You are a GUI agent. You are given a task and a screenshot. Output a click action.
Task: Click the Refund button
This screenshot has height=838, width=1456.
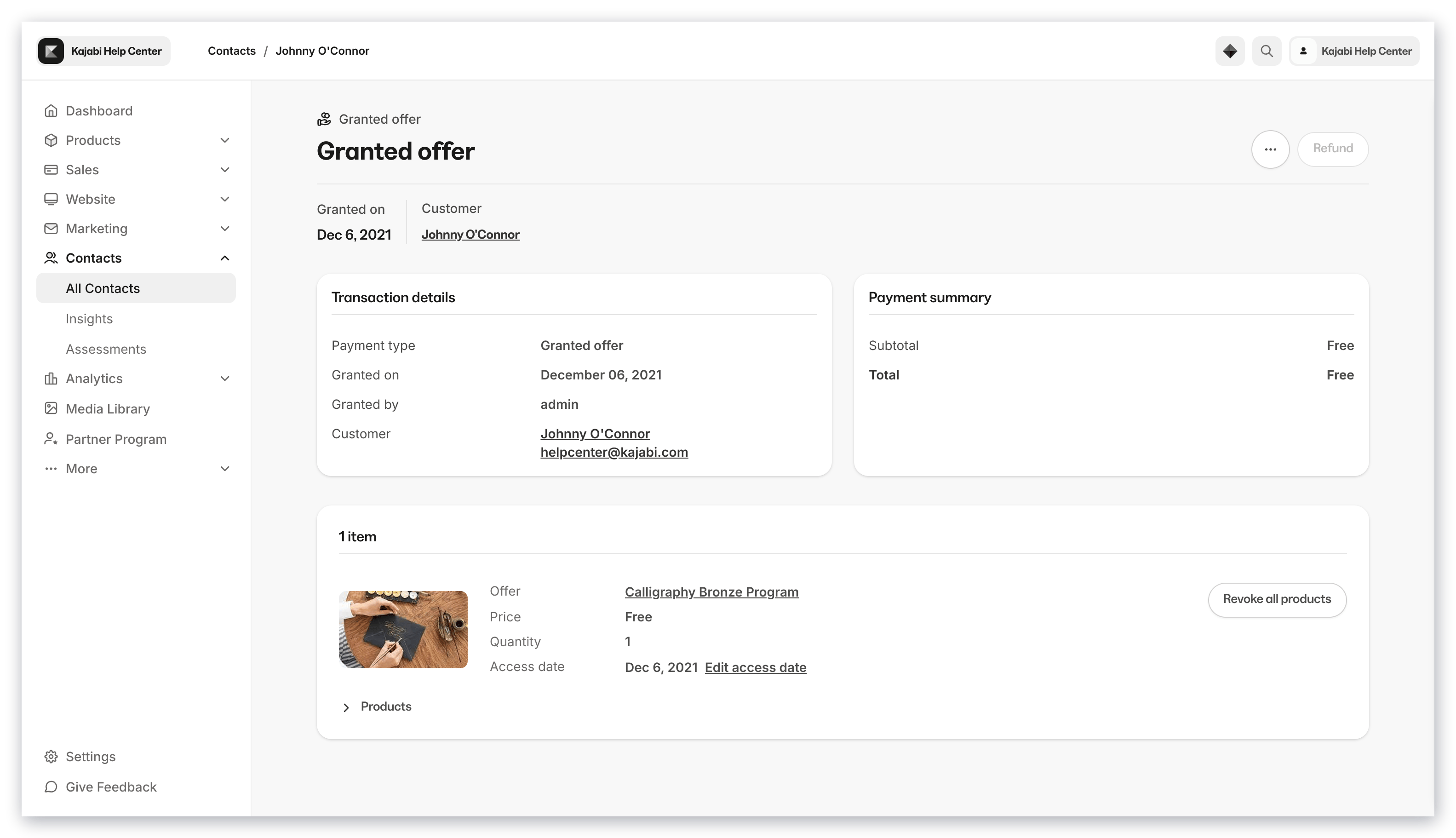pos(1332,149)
